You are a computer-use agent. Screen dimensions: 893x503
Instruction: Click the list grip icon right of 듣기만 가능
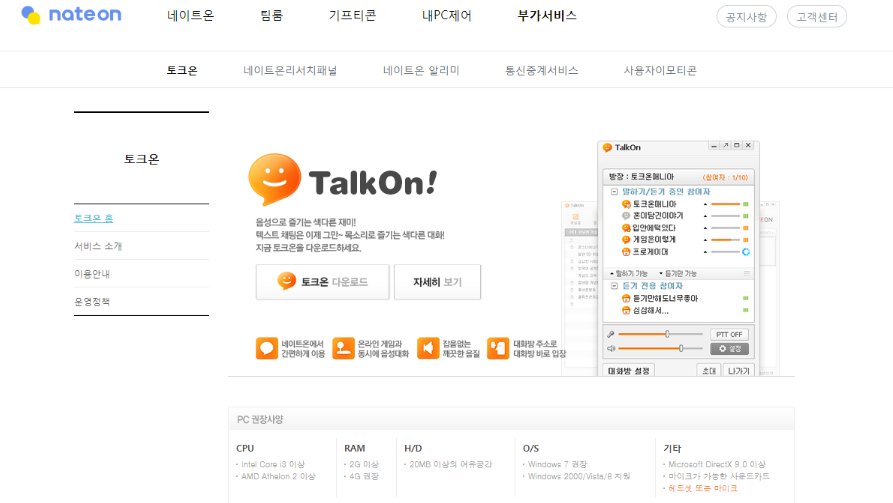click(746, 273)
